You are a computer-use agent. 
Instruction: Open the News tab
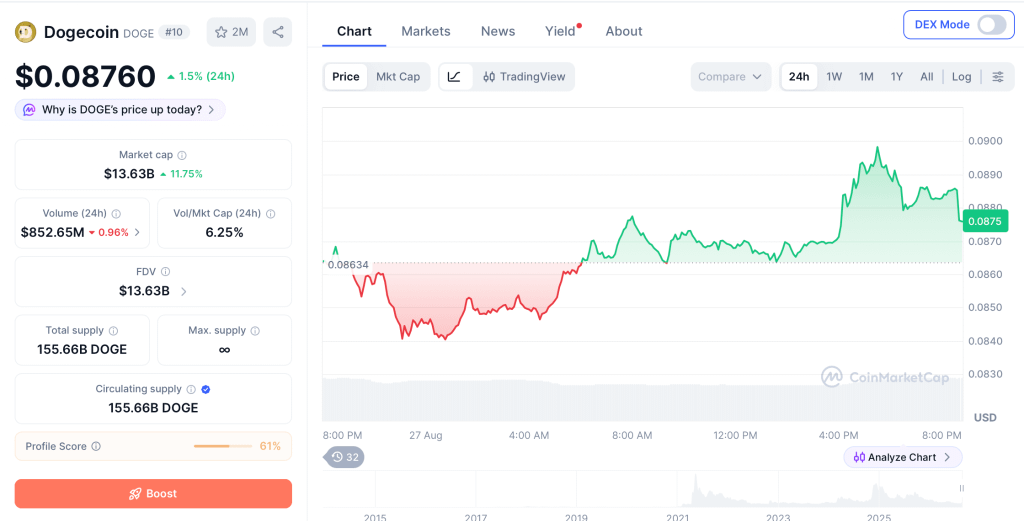coord(498,31)
